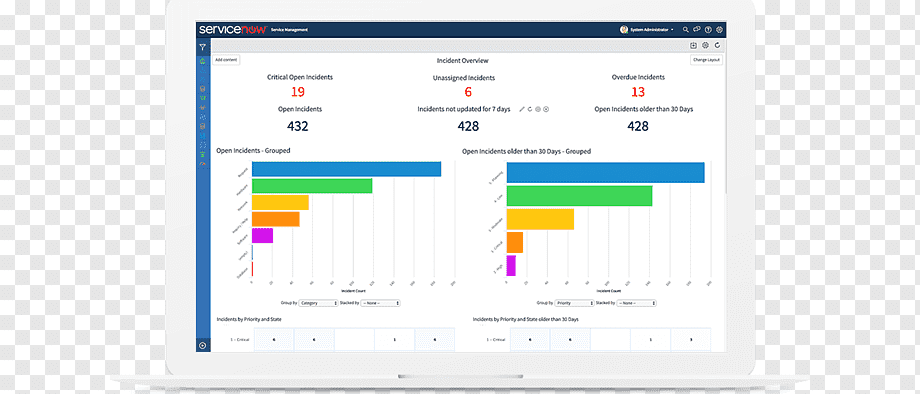
Task: Close the 'Incidents not updated' widget
Action: tap(546, 109)
